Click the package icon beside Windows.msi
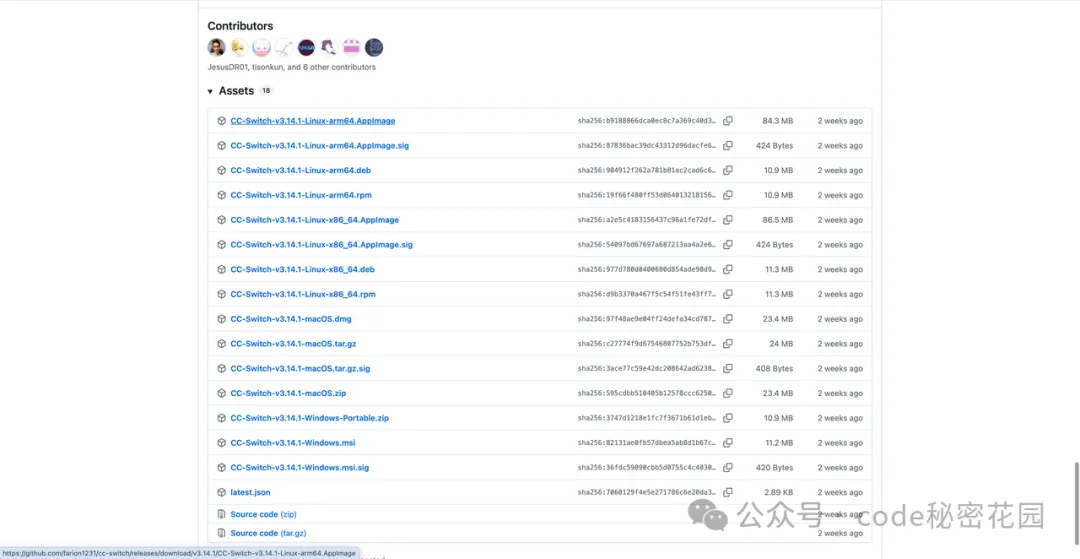The image size is (1080, 559). (221, 443)
